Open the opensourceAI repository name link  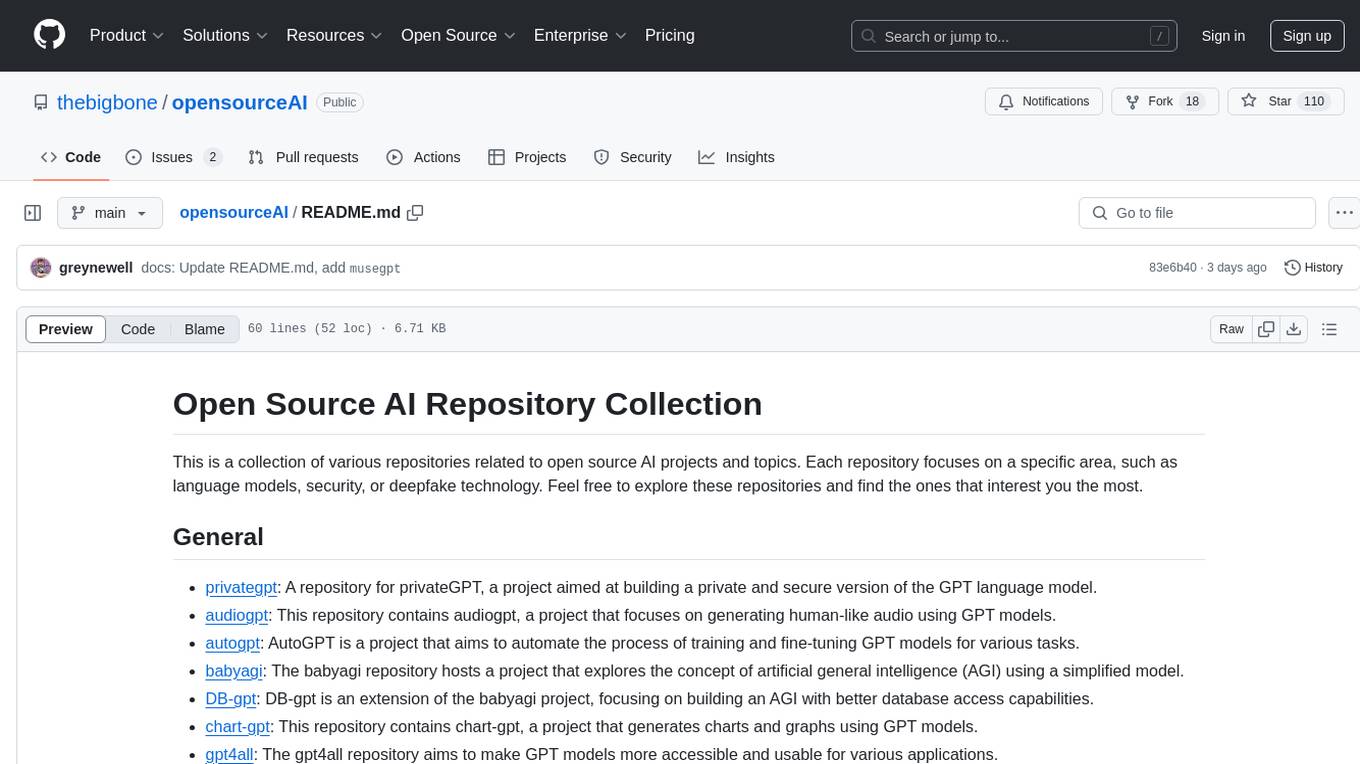point(240,102)
